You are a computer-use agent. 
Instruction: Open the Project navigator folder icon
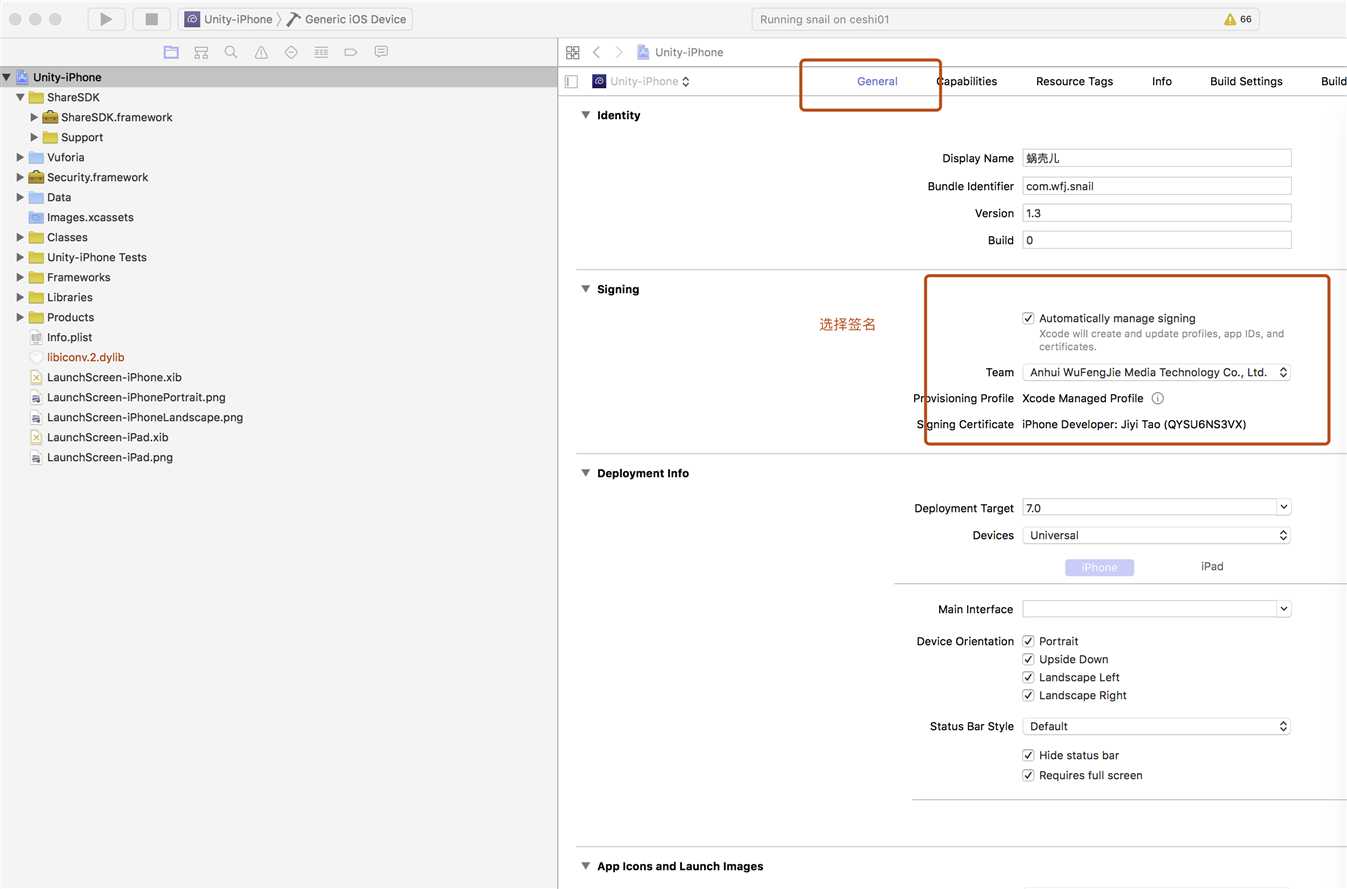[x=171, y=52]
